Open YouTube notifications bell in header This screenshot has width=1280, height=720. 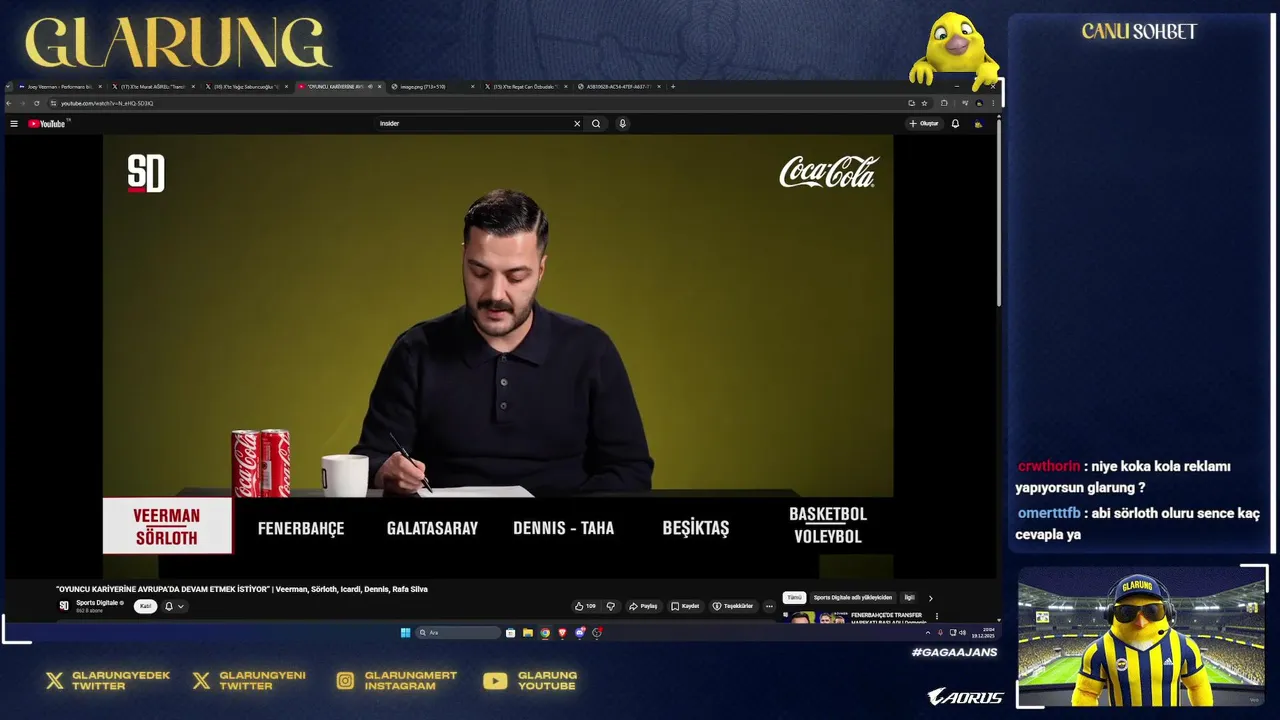pyautogui.click(x=955, y=124)
